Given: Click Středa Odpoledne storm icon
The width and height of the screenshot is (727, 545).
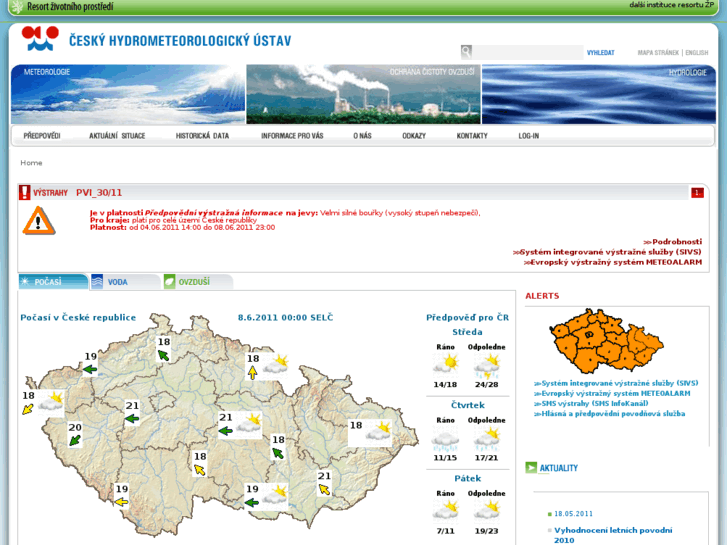Looking at the screenshot, I should pyautogui.click(x=486, y=366).
